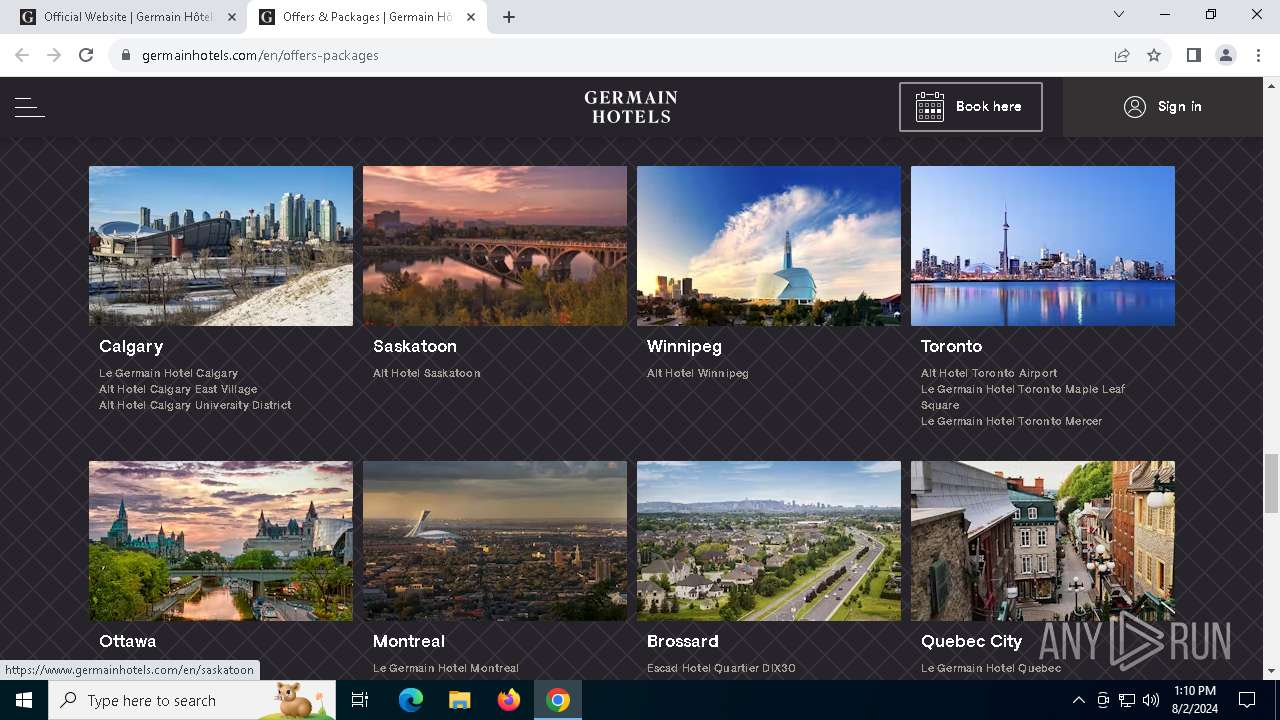1280x720 pixels.
Task: Open Alt Hotel Calgary University District
Action: pyautogui.click(x=195, y=405)
